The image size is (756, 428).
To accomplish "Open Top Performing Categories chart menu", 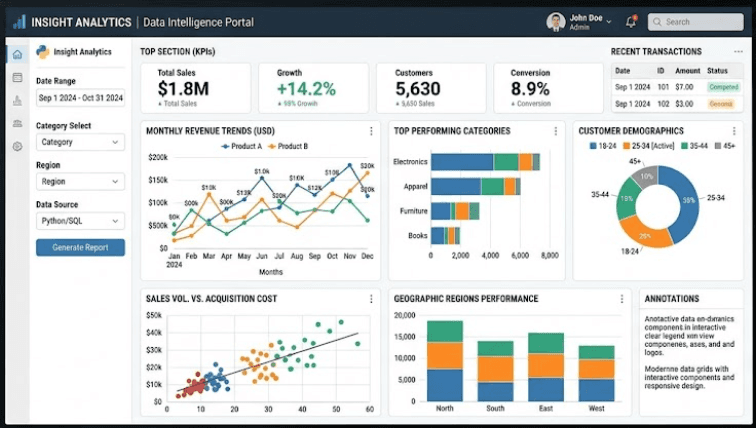I will pos(555,131).
